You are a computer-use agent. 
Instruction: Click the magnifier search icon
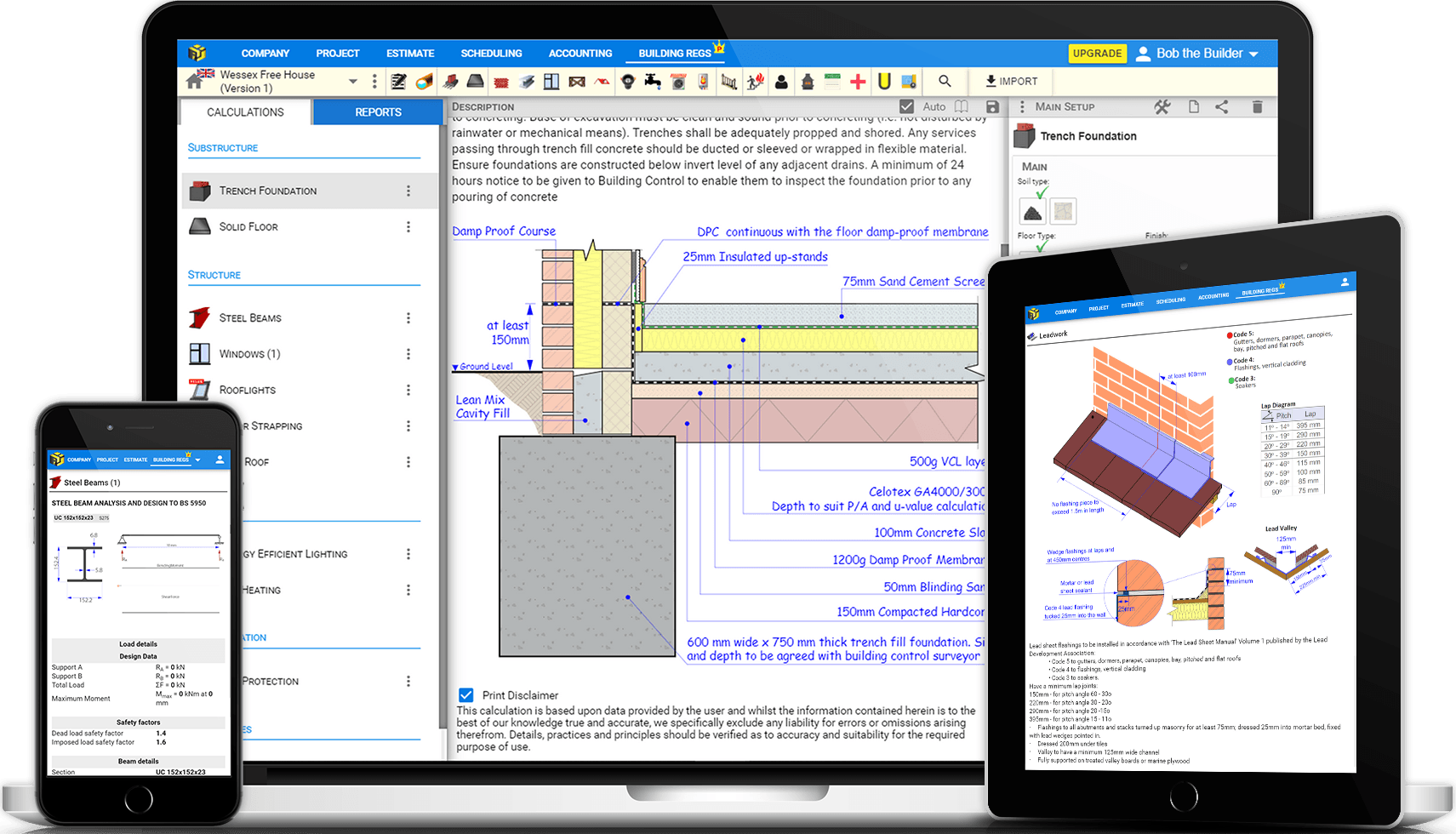click(945, 81)
